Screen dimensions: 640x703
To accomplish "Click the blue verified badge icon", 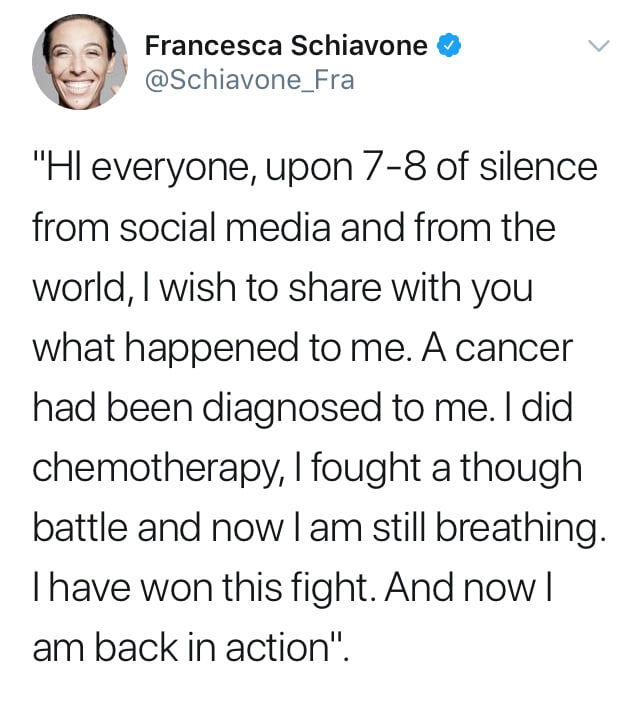I will (449, 46).
